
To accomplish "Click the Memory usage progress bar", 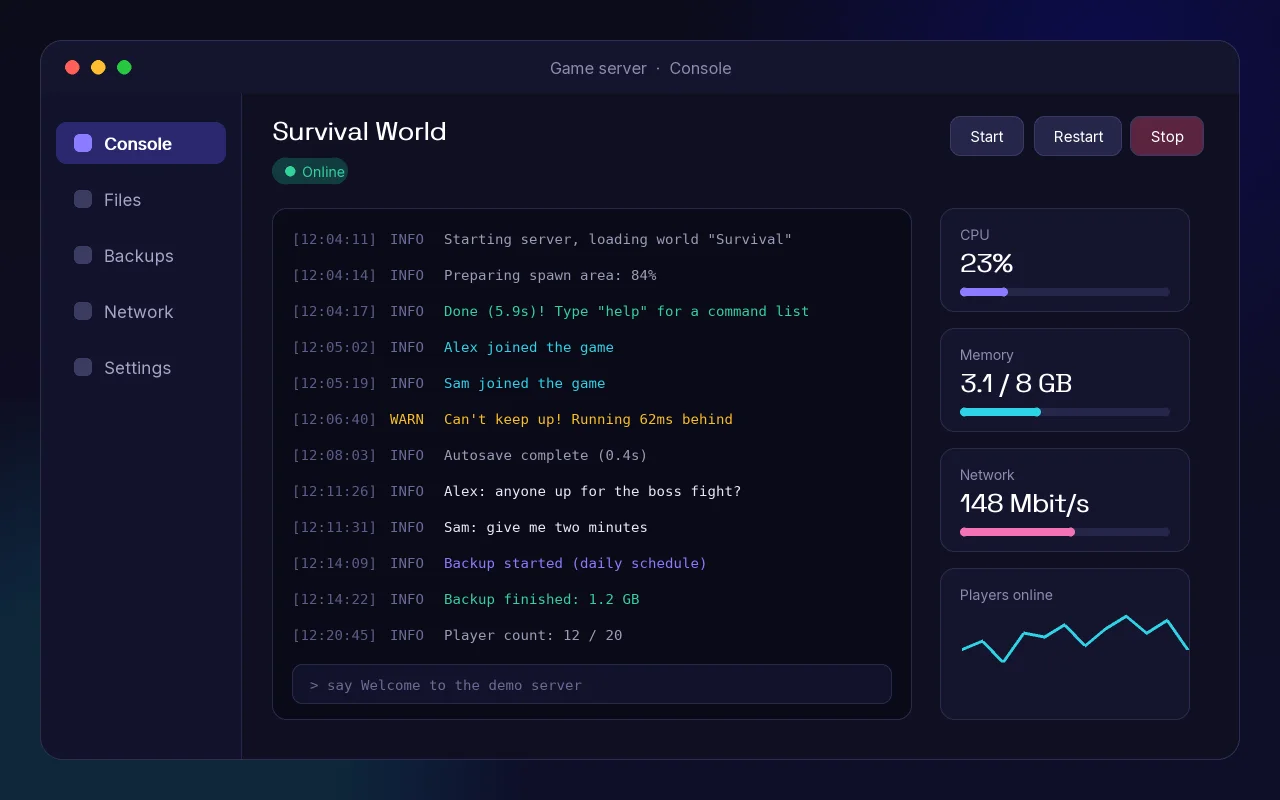I will click(x=1065, y=412).
